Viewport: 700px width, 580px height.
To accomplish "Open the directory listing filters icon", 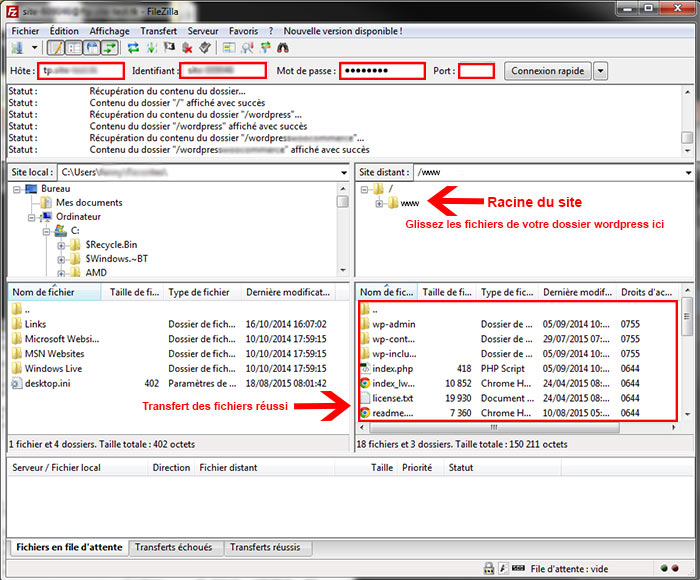I will (x=229, y=47).
